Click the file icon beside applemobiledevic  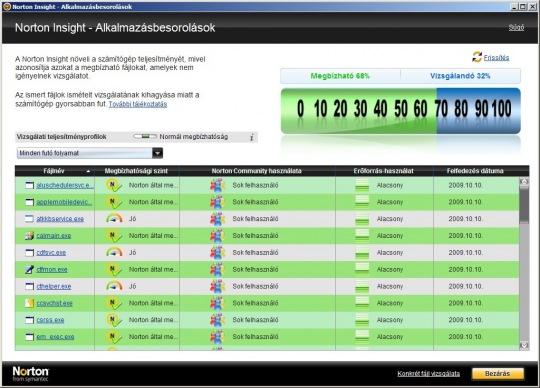pos(30,202)
